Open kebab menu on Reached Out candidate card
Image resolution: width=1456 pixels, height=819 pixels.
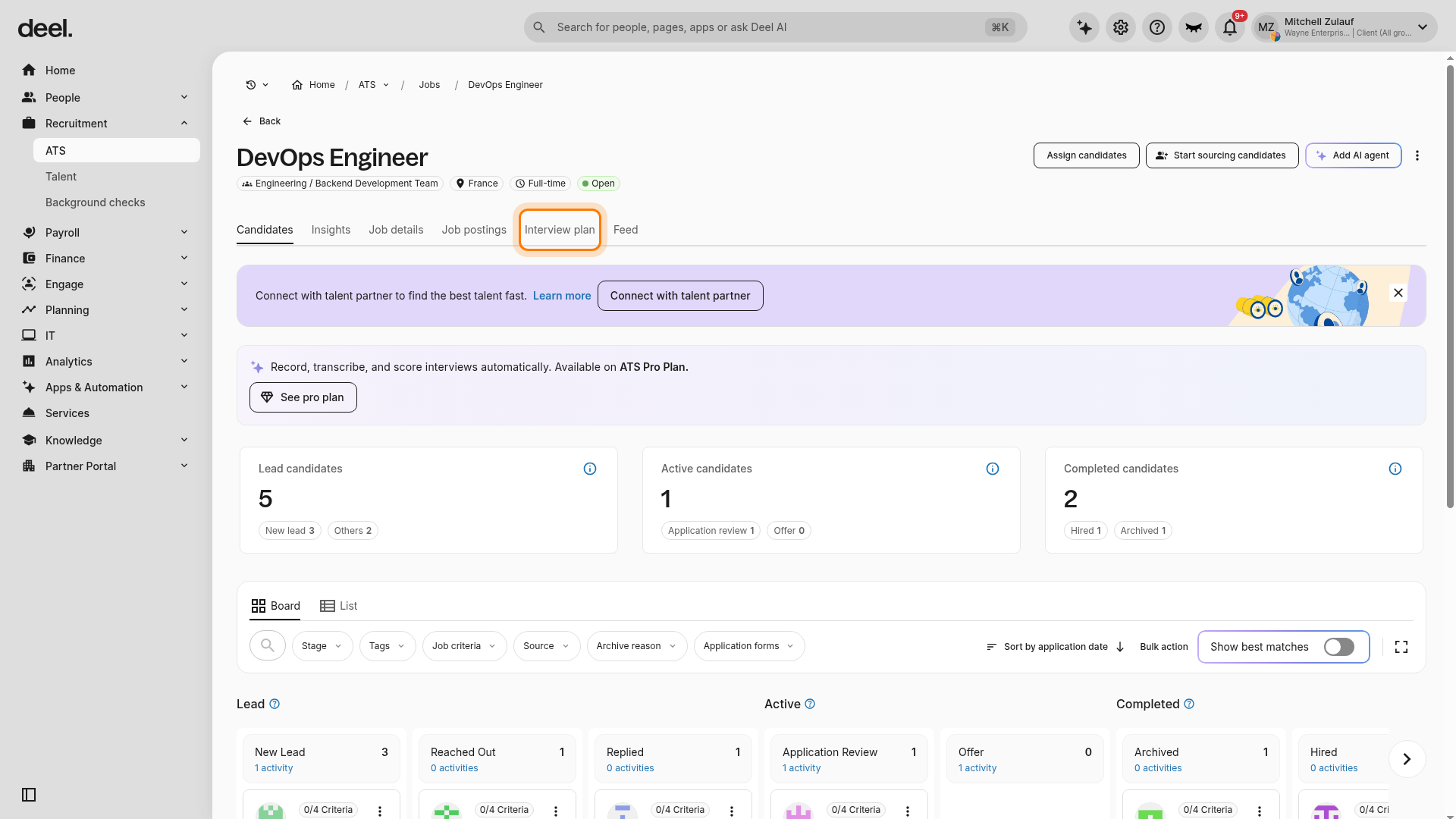click(556, 811)
